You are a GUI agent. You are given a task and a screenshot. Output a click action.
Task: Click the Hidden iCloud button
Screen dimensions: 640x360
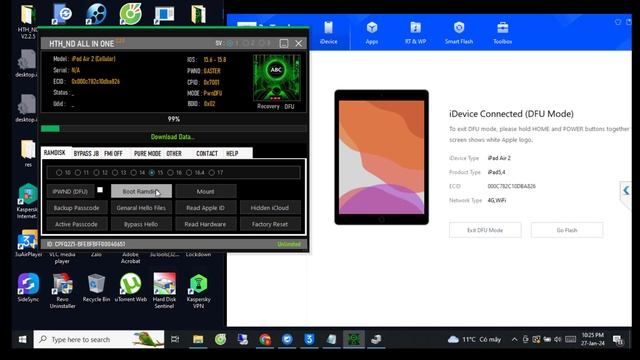(270, 208)
